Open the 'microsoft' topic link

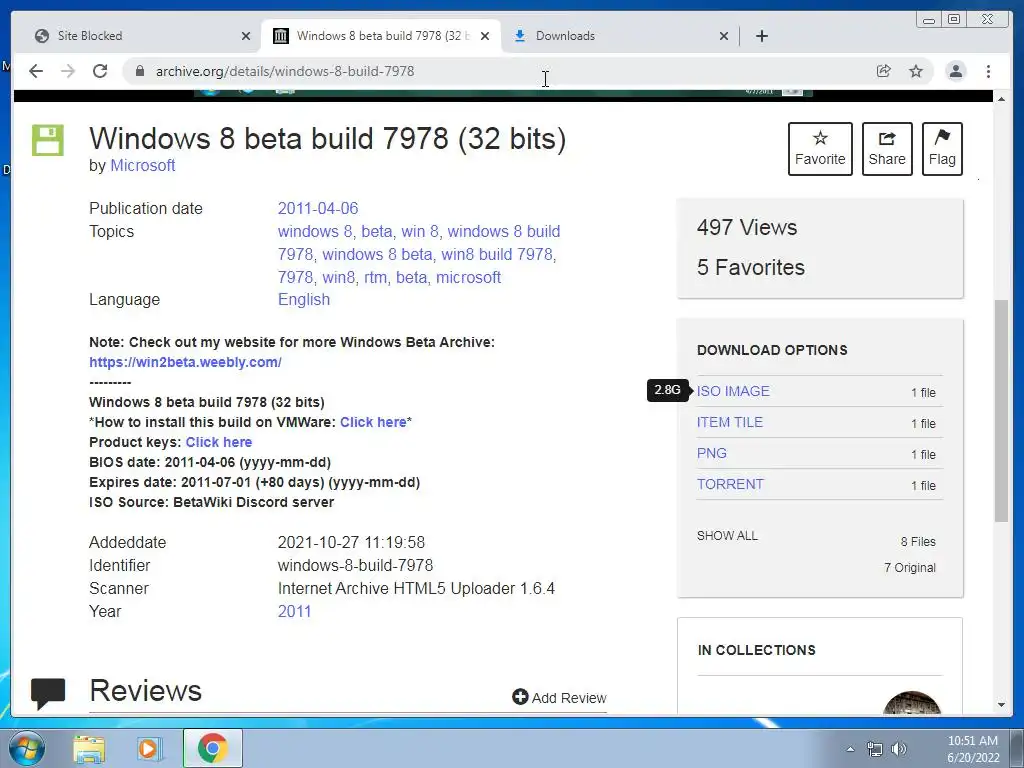click(468, 277)
